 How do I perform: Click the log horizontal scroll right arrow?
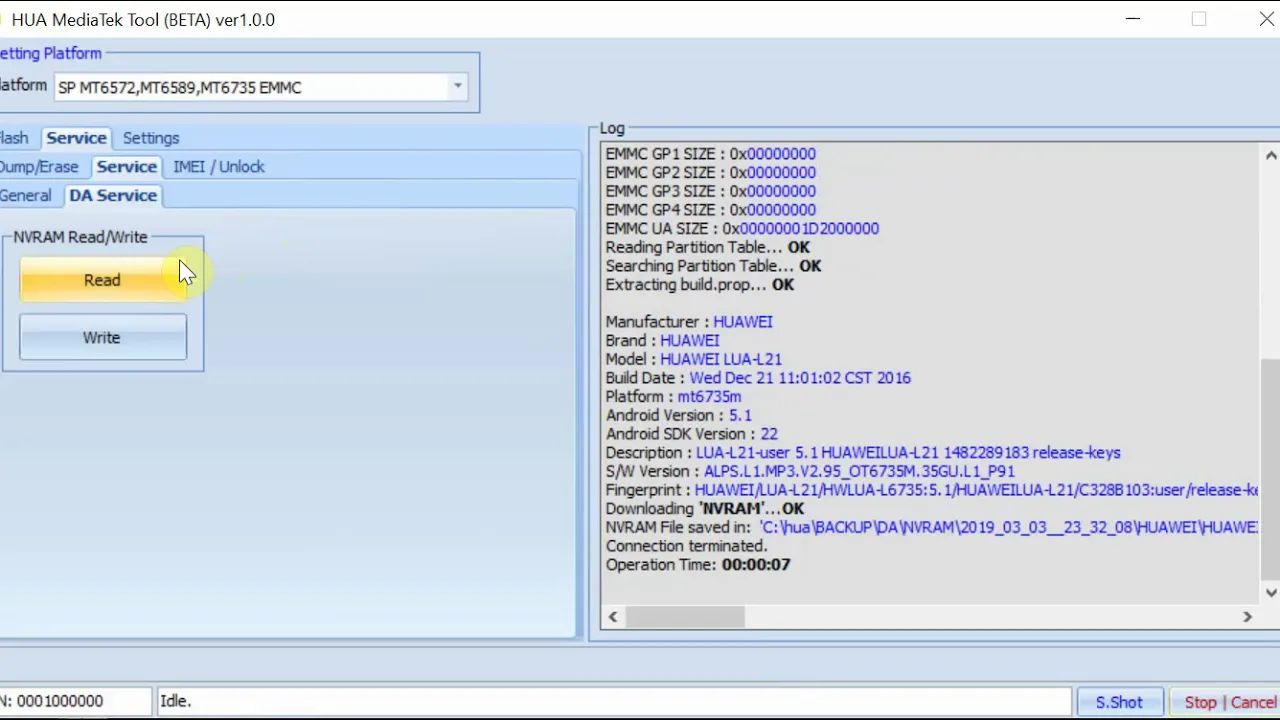(x=1247, y=617)
